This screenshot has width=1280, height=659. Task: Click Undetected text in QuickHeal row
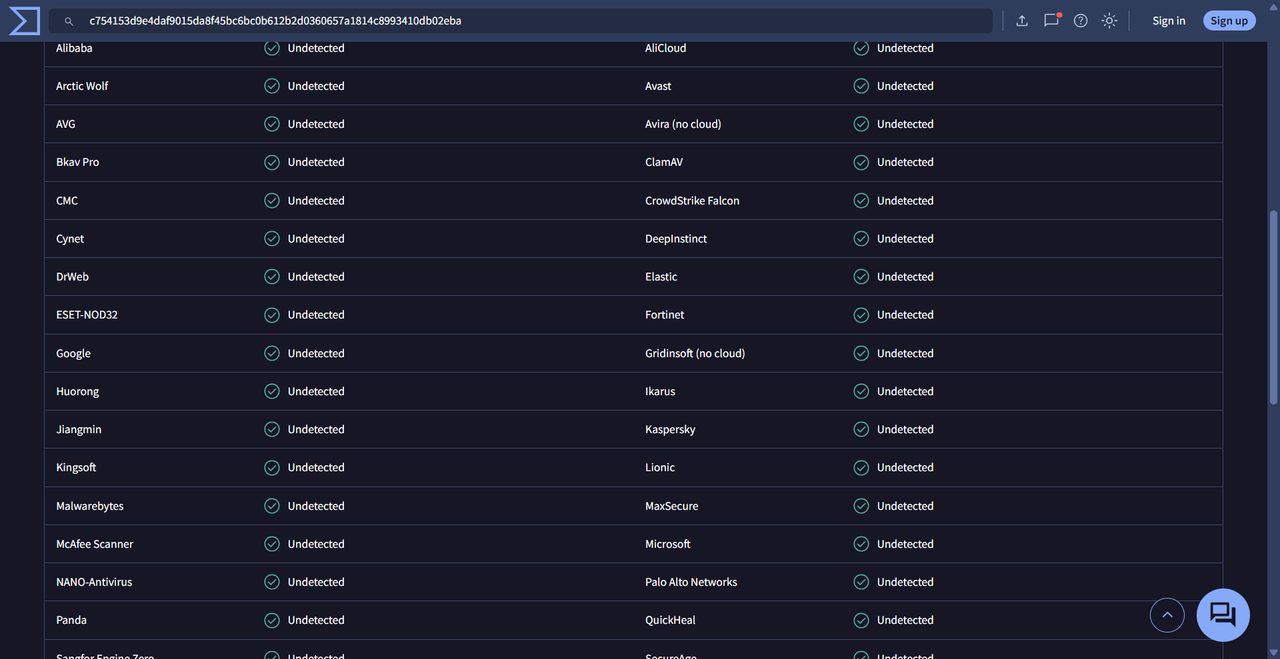905,620
